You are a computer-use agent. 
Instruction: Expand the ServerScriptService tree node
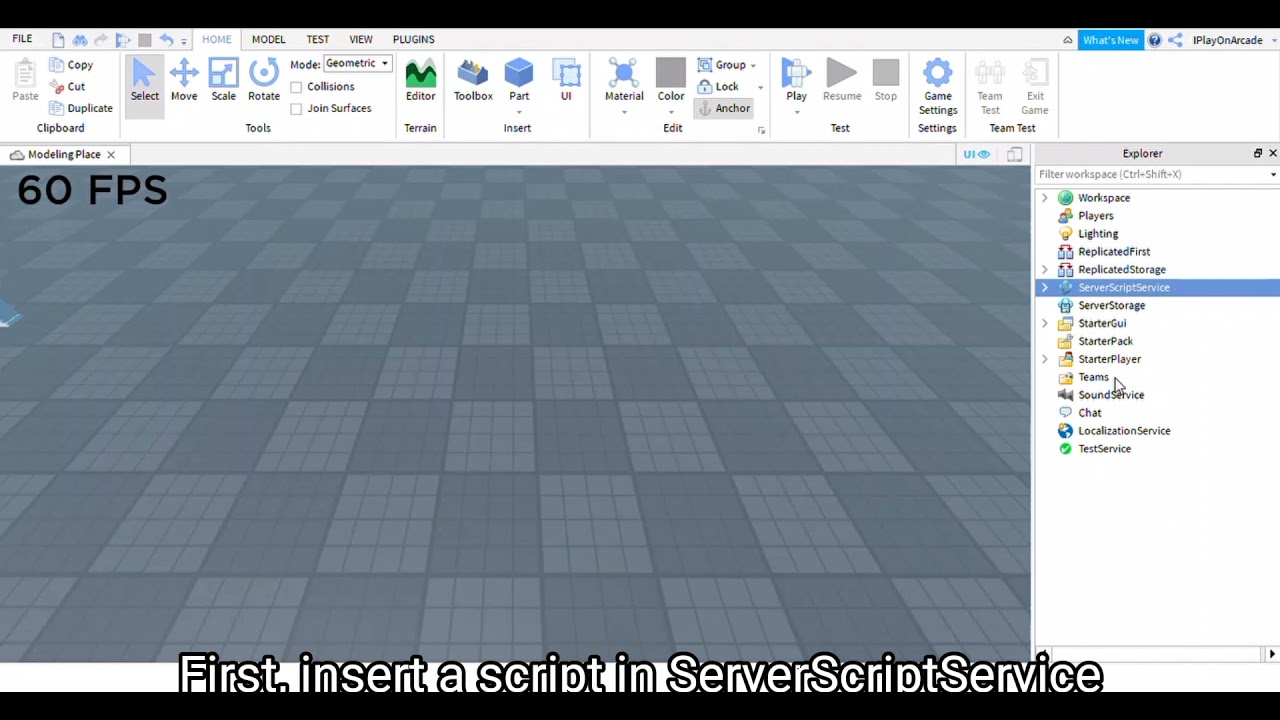1045,288
